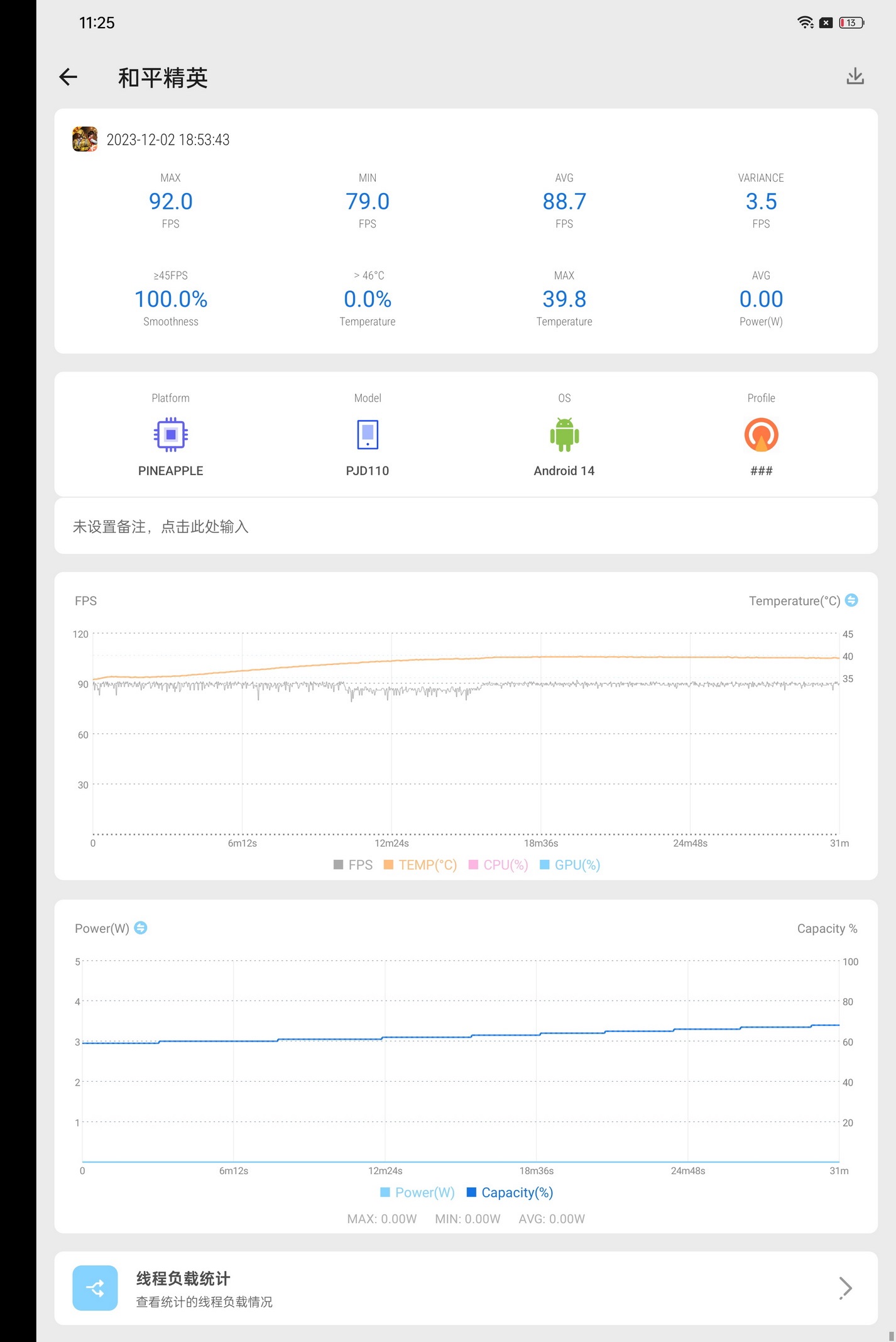This screenshot has width=896, height=1342.
Task: Tap the MAX FPS value 92.0
Action: tap(171, 202)
